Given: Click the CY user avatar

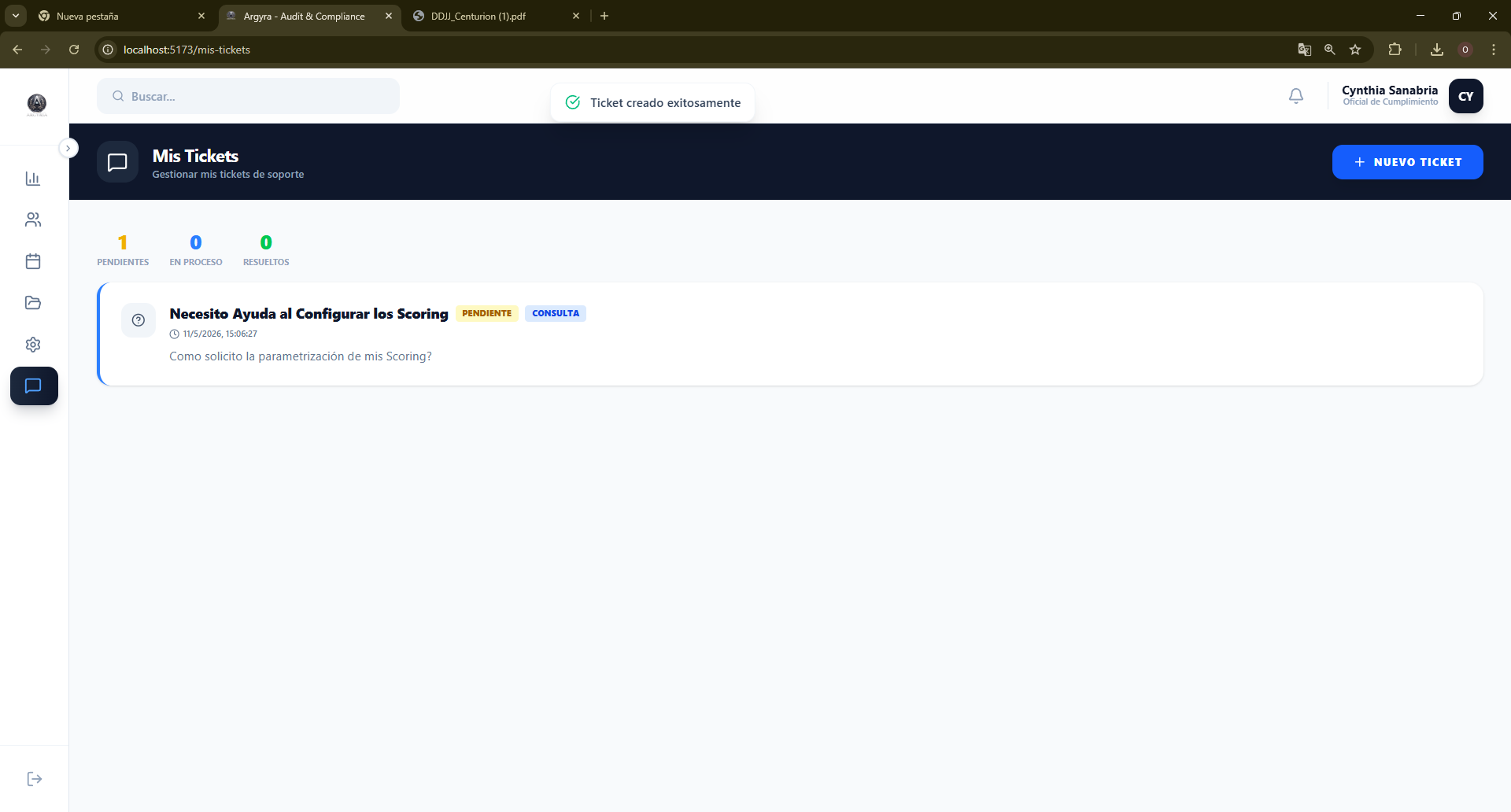Looking at the screenshot, I should (x=1466, y=96).
